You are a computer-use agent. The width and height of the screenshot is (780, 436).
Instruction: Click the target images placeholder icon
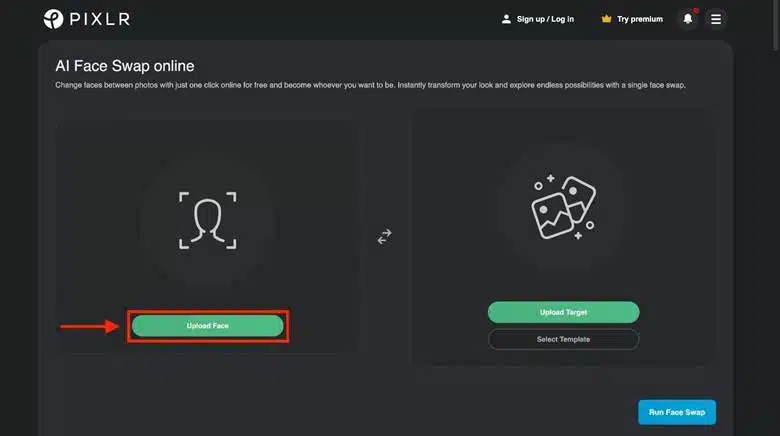(563, 207)
